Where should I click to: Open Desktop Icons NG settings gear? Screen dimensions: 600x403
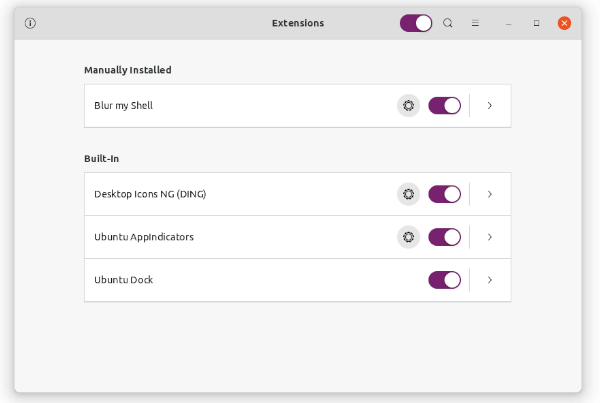point(408,194)
